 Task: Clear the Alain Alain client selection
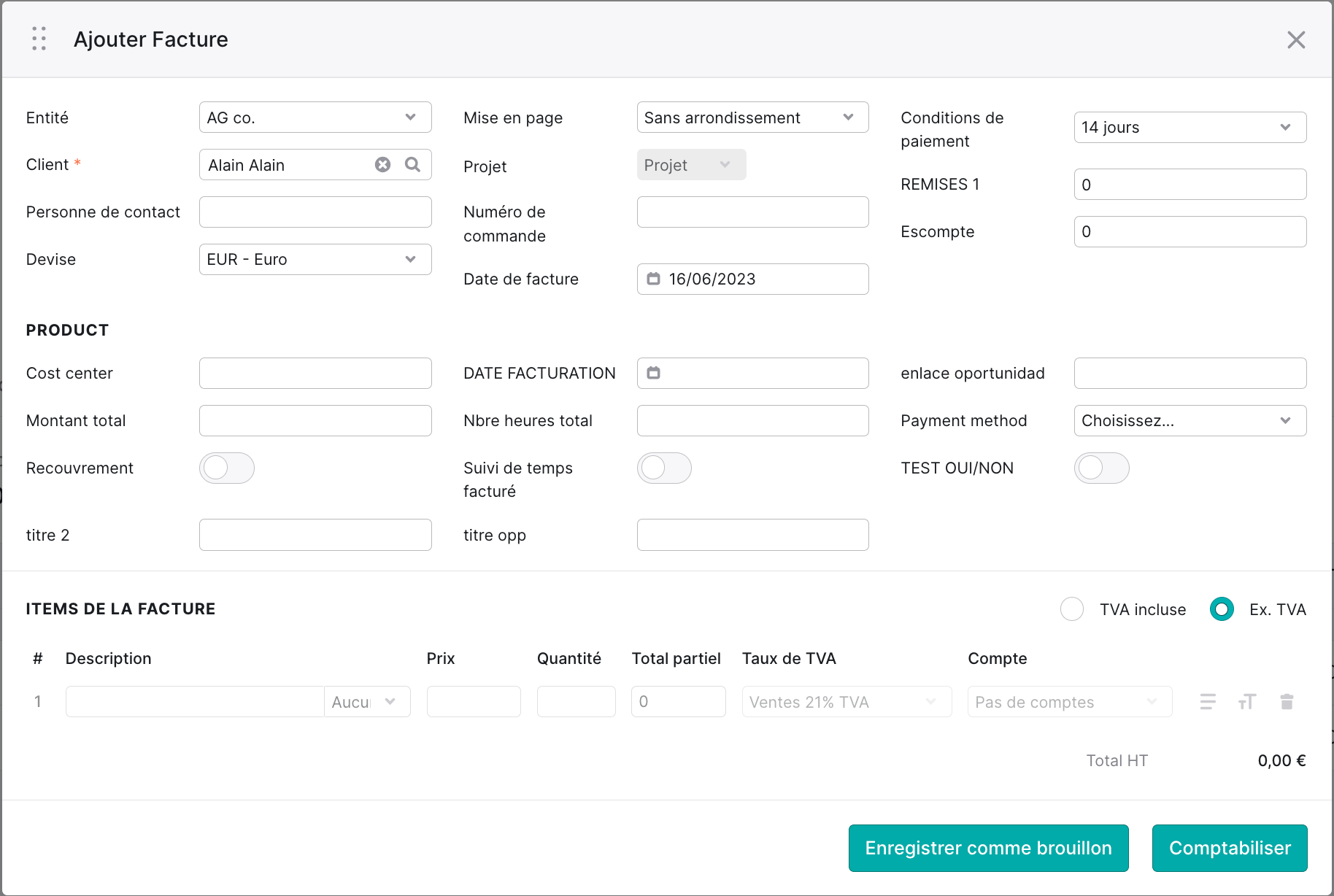(x=382, y=165)
